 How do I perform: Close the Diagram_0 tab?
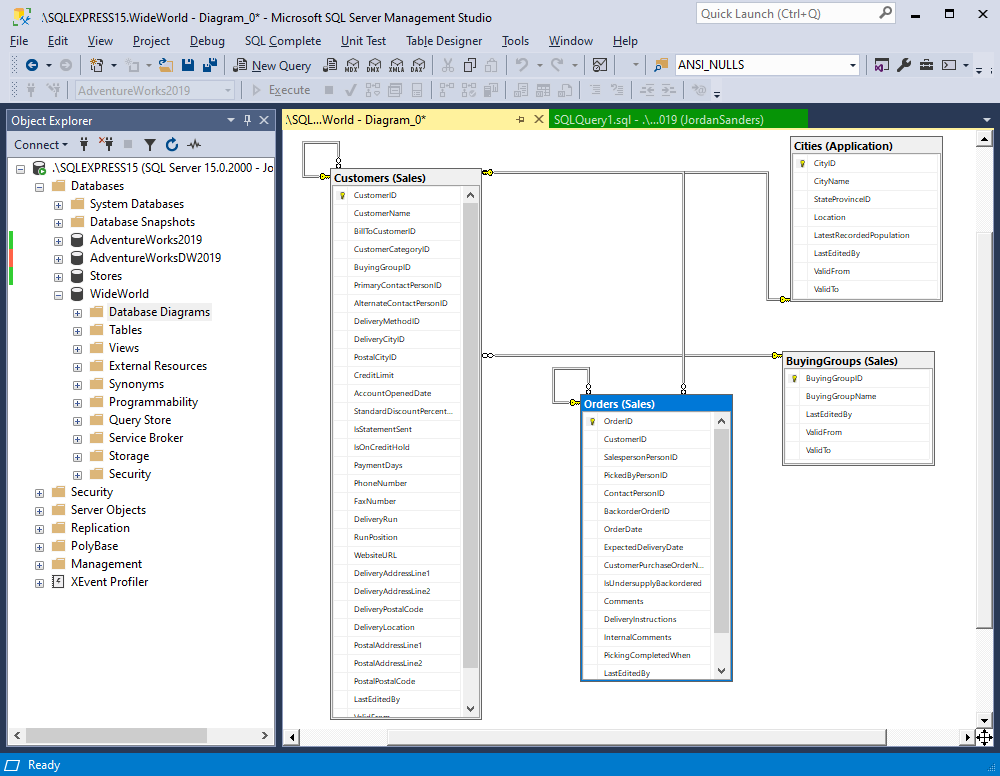coord(539,119)
